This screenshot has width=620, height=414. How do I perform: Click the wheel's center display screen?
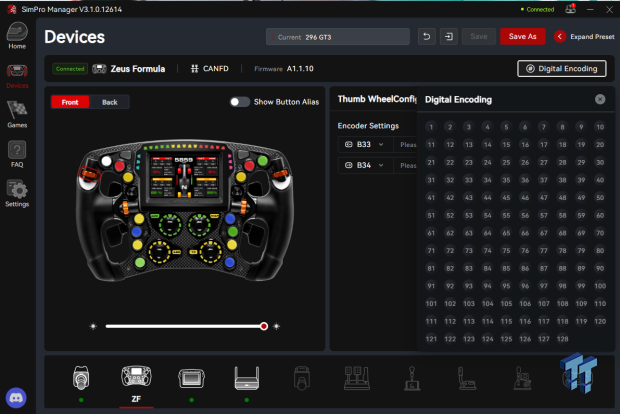184,177
